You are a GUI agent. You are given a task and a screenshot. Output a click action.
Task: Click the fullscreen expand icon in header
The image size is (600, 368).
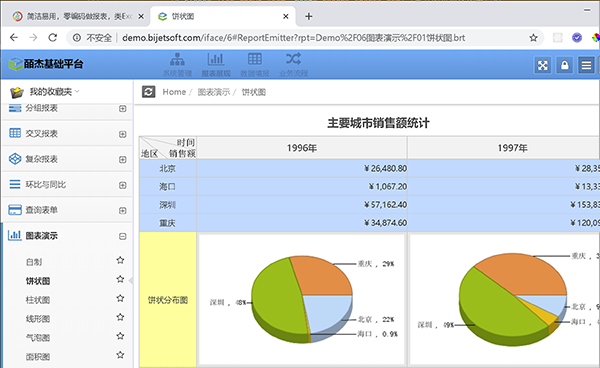(x=543, y=65)
